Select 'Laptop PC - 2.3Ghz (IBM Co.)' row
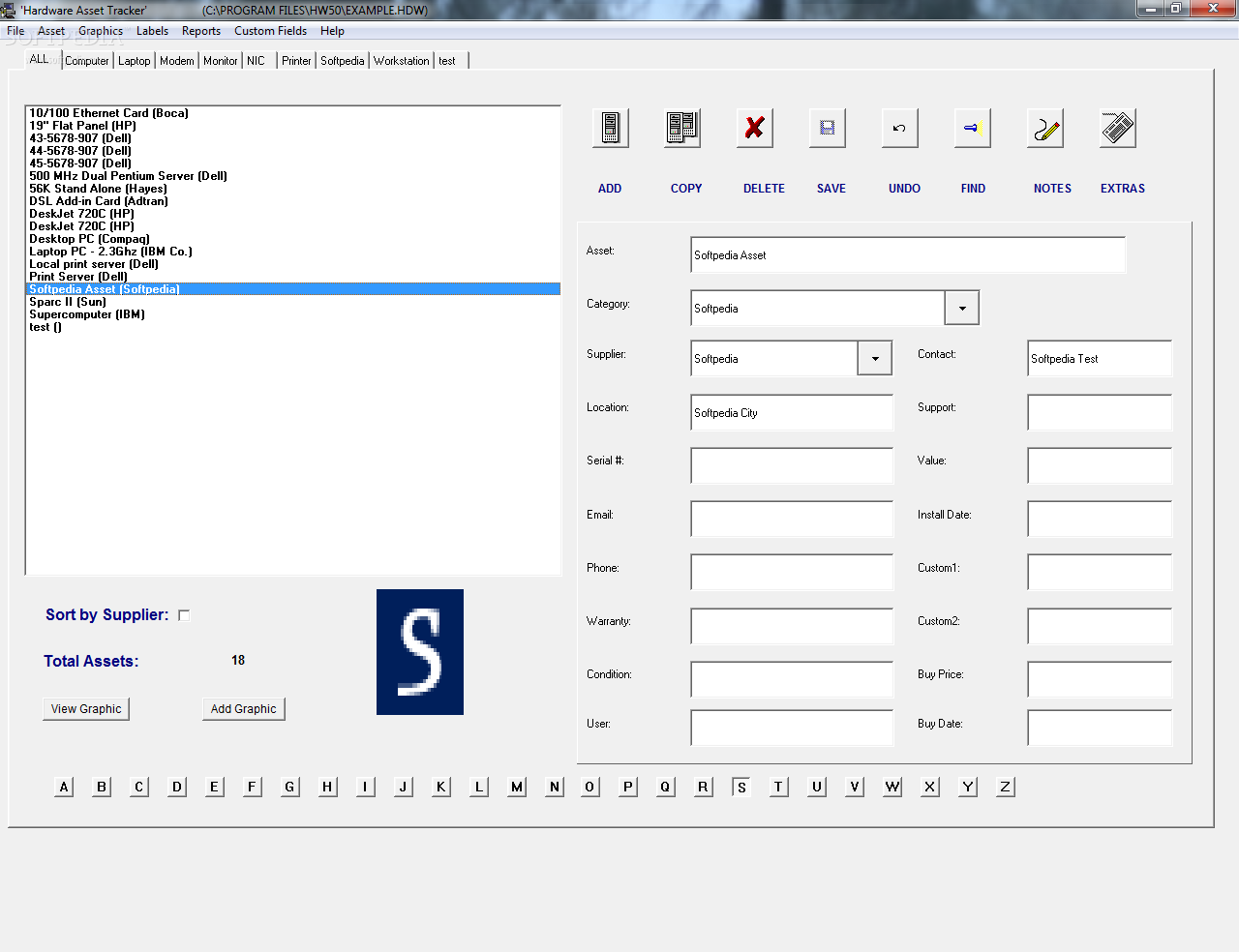1239x952 pixels. 292,252
